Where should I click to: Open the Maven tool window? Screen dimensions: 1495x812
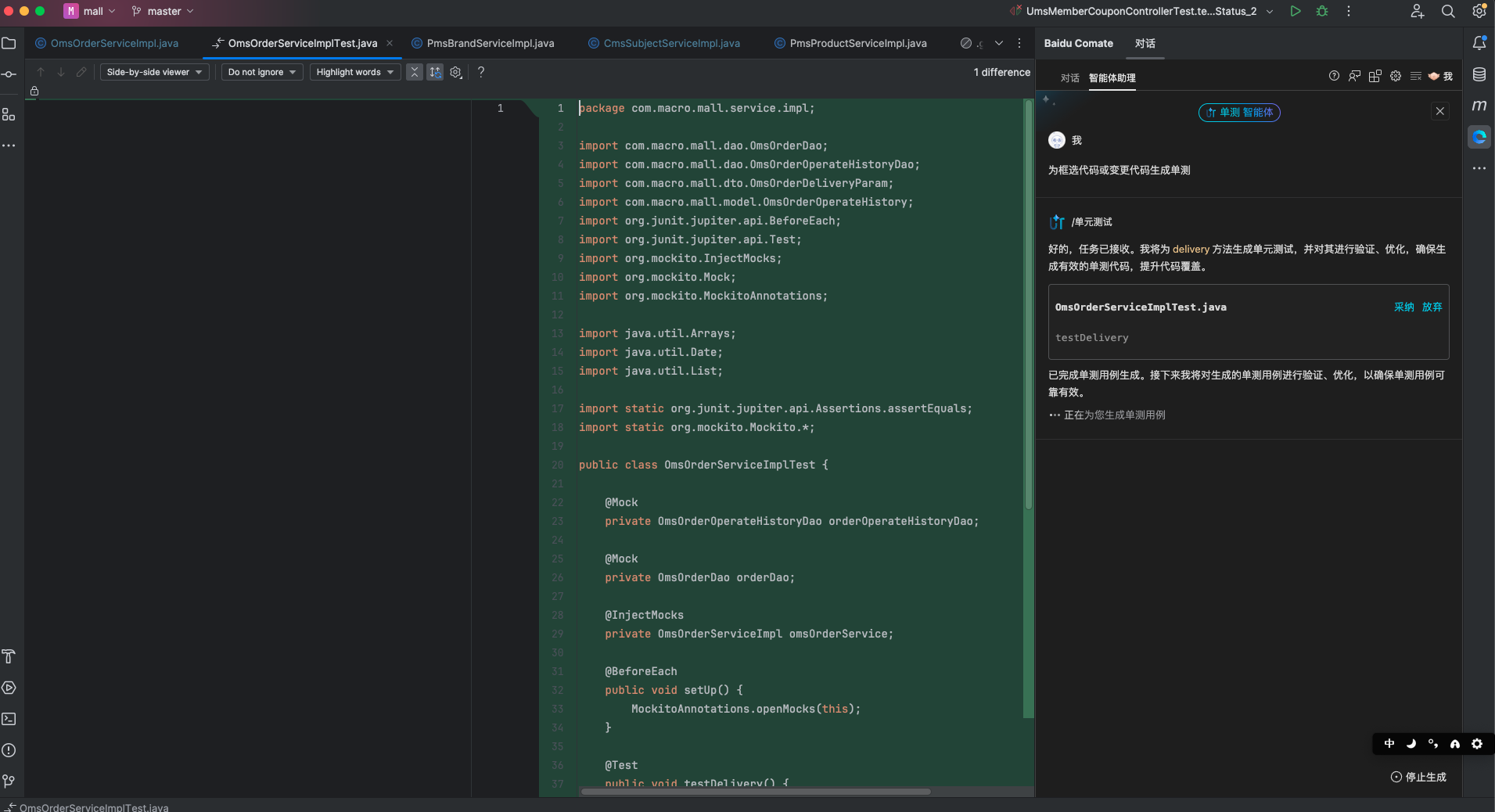[x=1479, y=106]
